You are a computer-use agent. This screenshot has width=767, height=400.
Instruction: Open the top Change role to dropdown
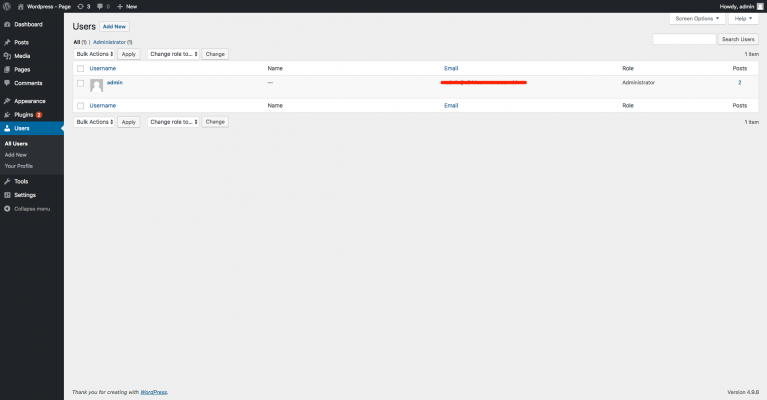click(x=174, y=54)
